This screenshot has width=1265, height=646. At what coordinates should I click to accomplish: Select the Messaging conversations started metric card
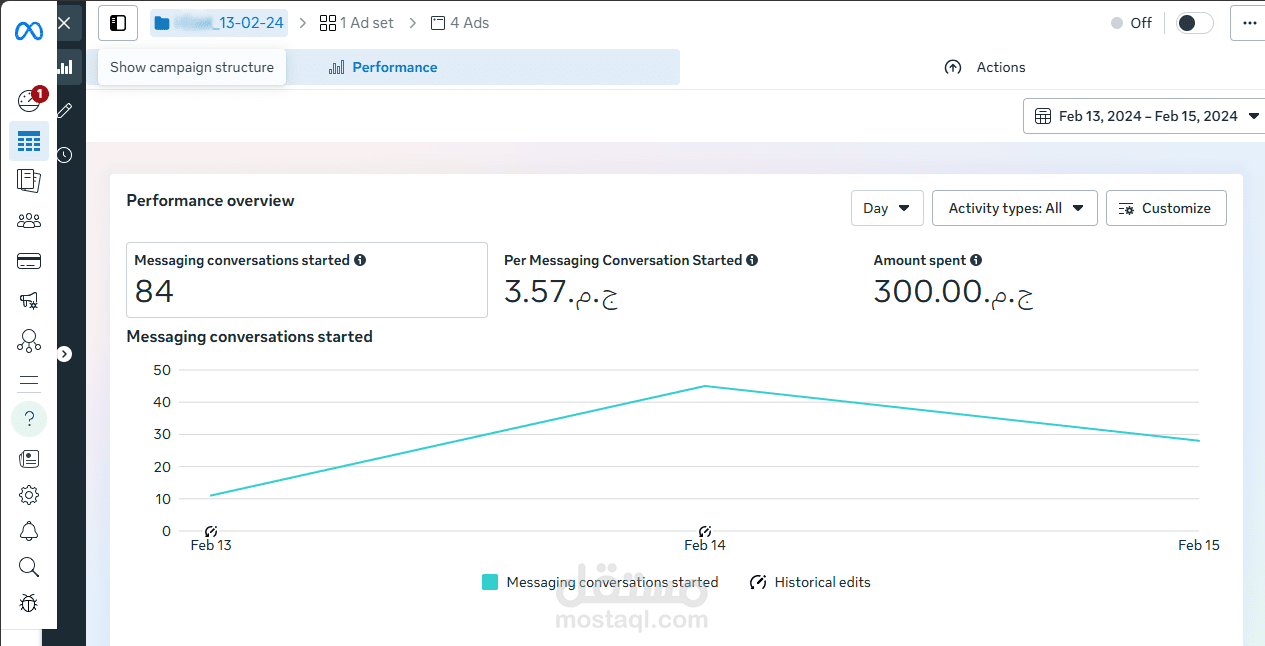306,280
